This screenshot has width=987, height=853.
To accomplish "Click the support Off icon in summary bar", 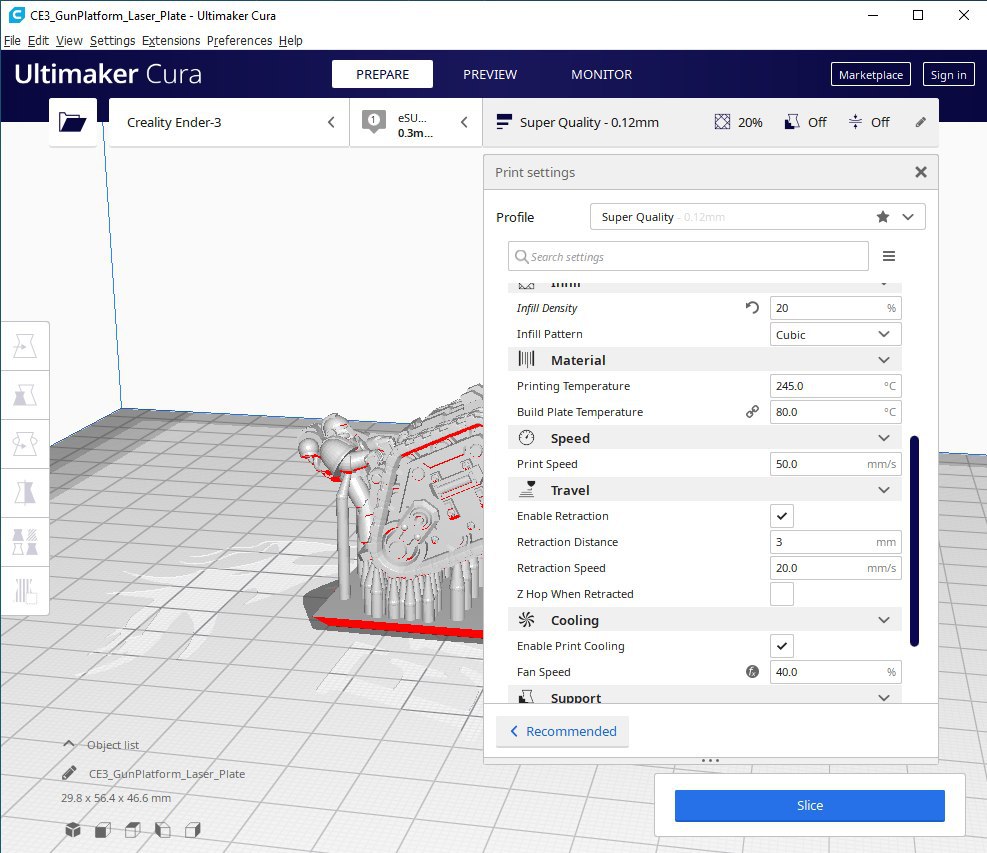I will click(x=792, y=122).
